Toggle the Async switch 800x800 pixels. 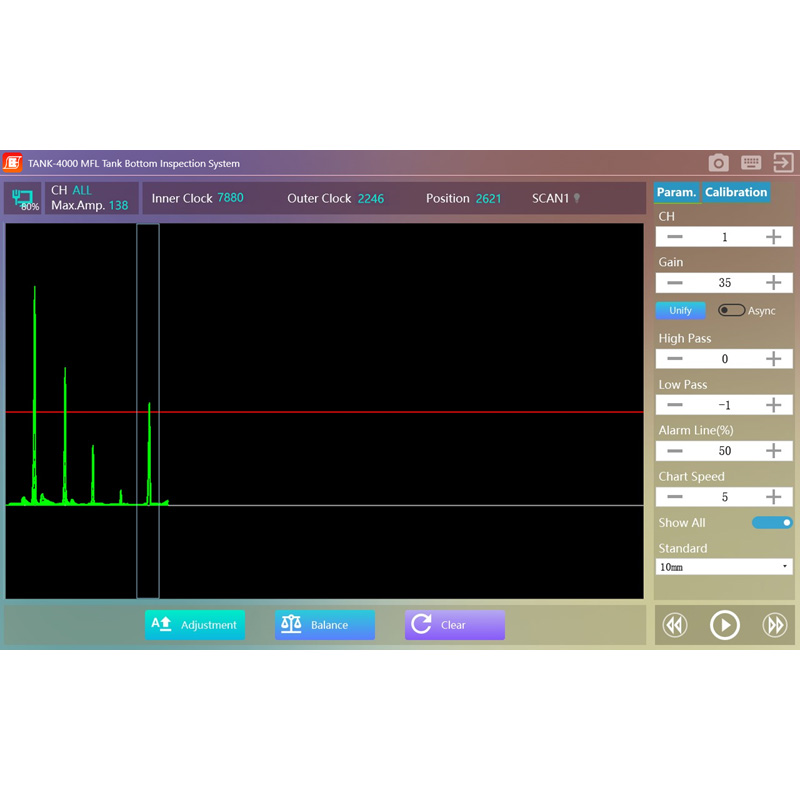[x=731, y=310]
